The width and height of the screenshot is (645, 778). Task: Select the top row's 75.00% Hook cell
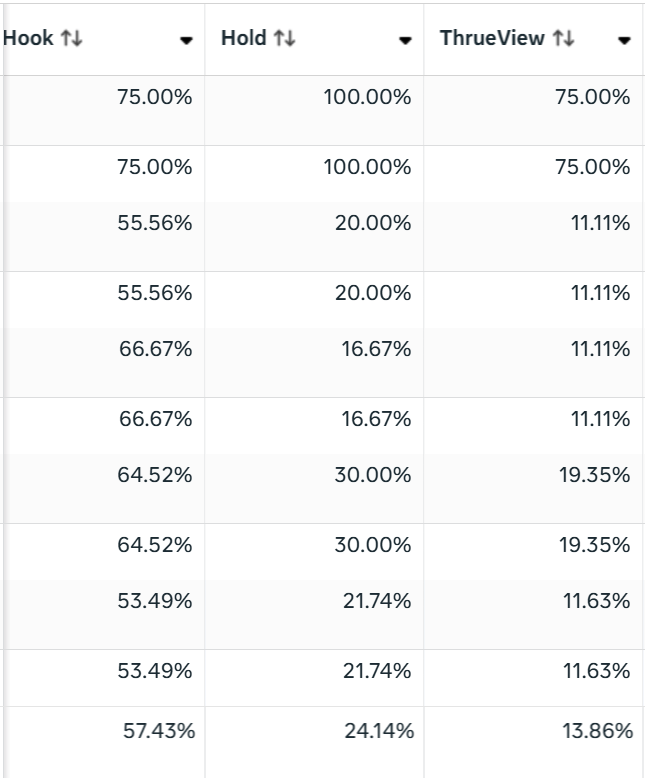tap(155, 98)
